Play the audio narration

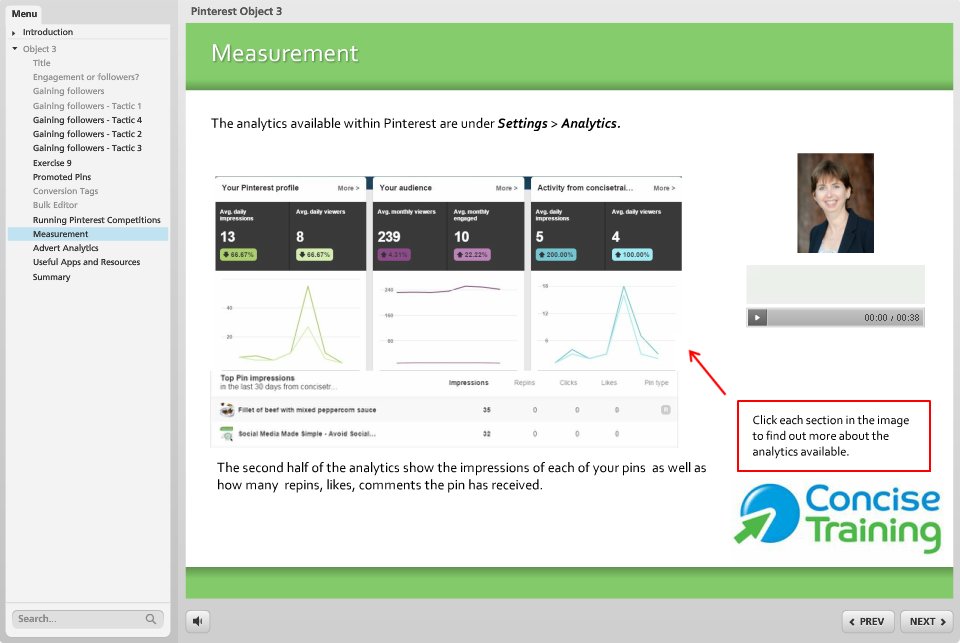pos(757,317)
